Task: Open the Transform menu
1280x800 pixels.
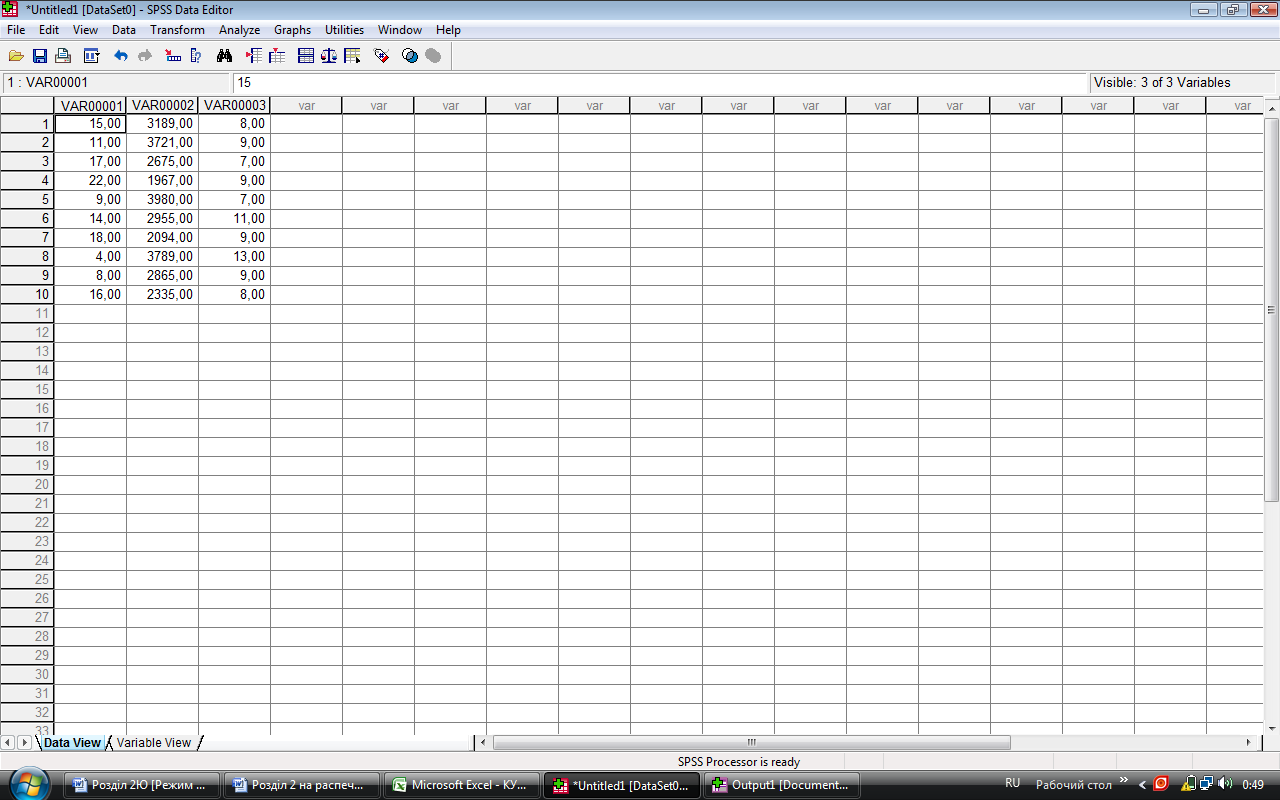Action: point(177,30)
